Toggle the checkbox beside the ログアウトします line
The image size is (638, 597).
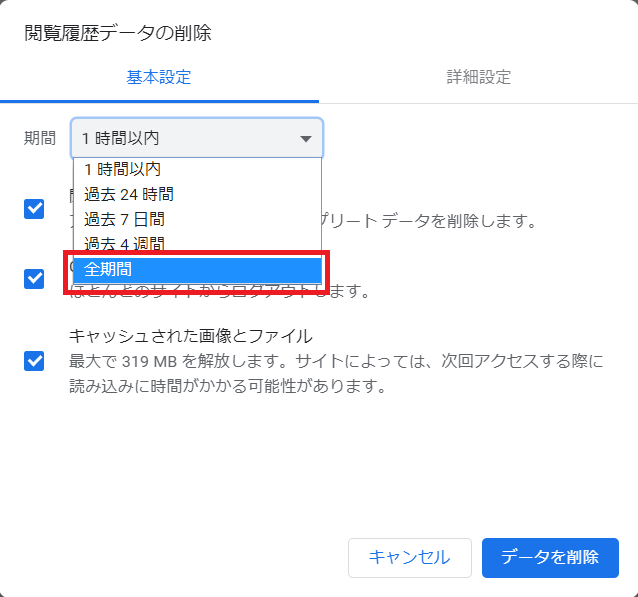click(x=35, y=278)
